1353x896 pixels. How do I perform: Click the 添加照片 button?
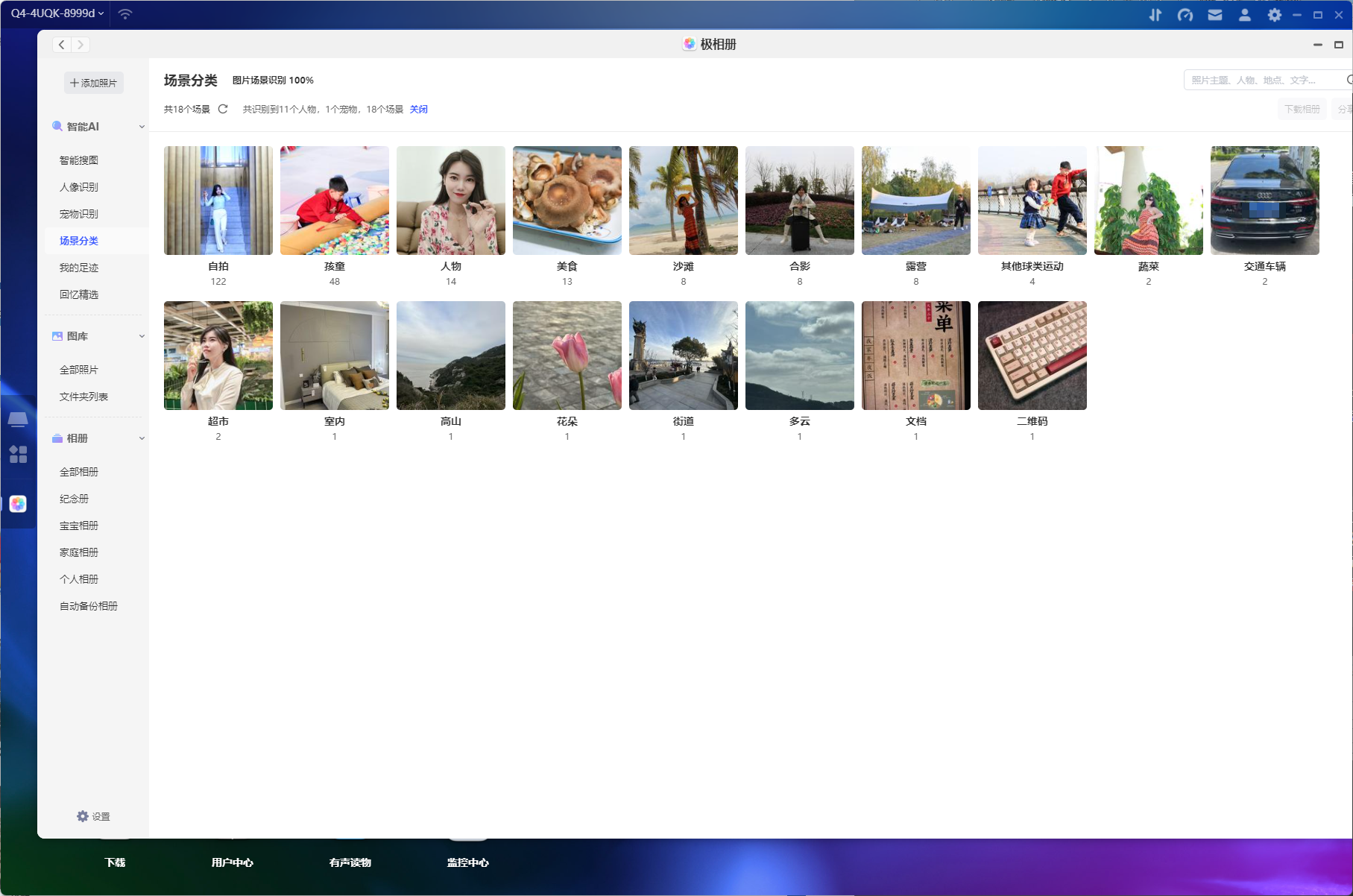pos(94,83)
